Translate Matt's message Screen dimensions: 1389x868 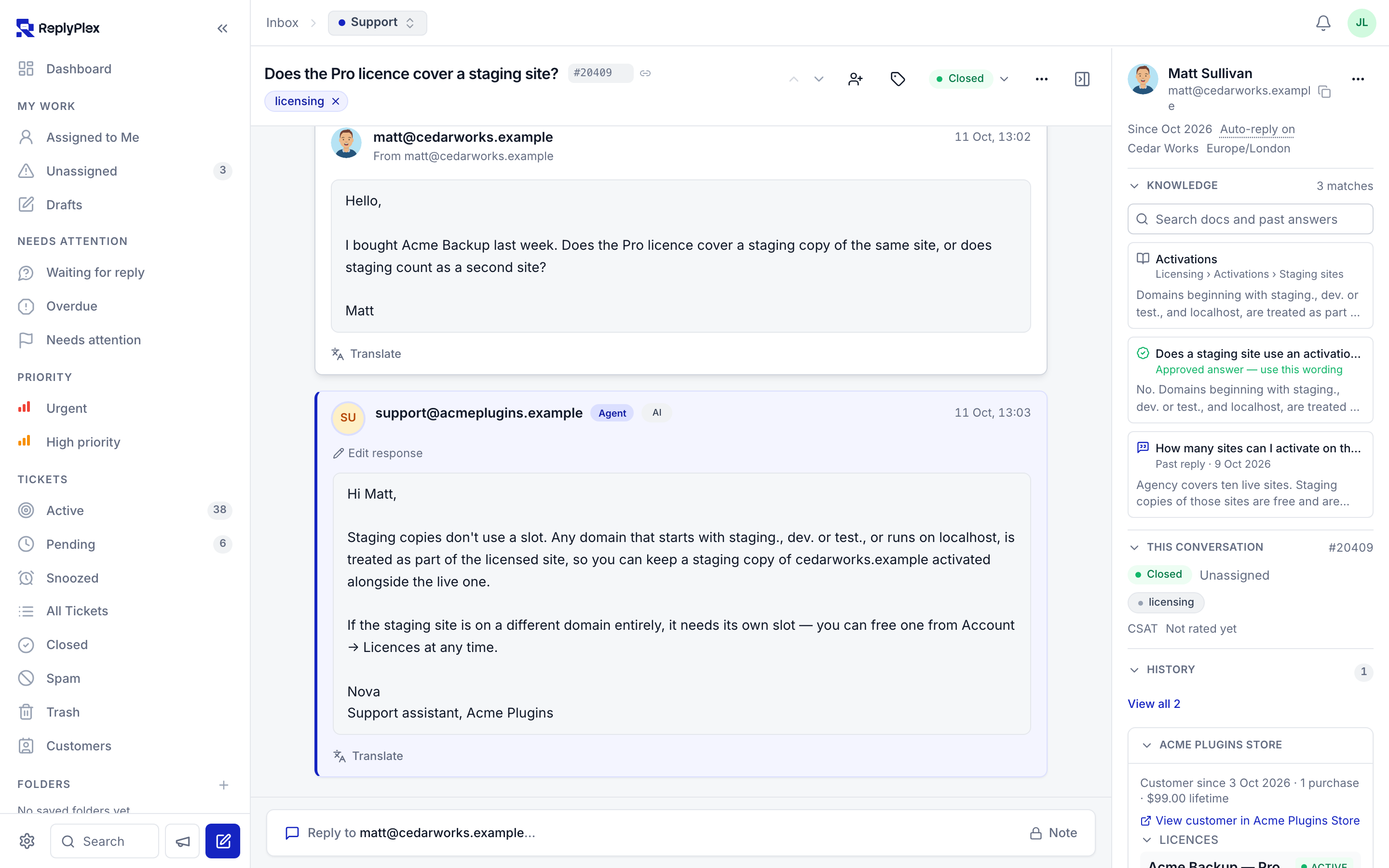[x=366, y=353]
